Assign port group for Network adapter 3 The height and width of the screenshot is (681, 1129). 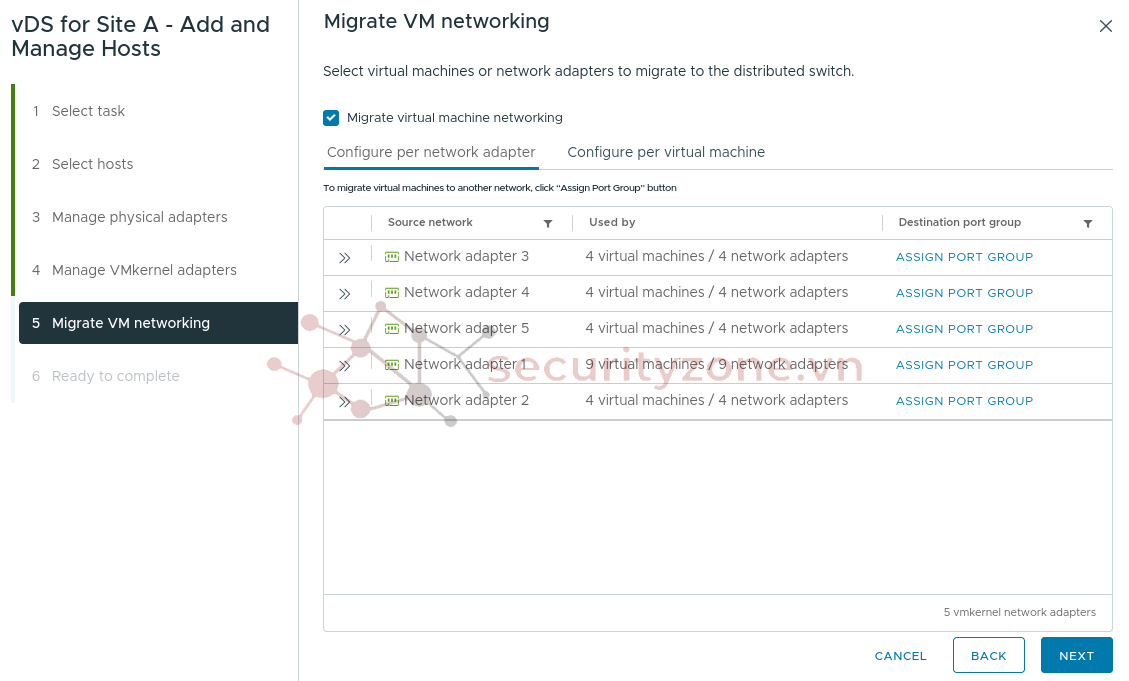click(x=964, y=257)
